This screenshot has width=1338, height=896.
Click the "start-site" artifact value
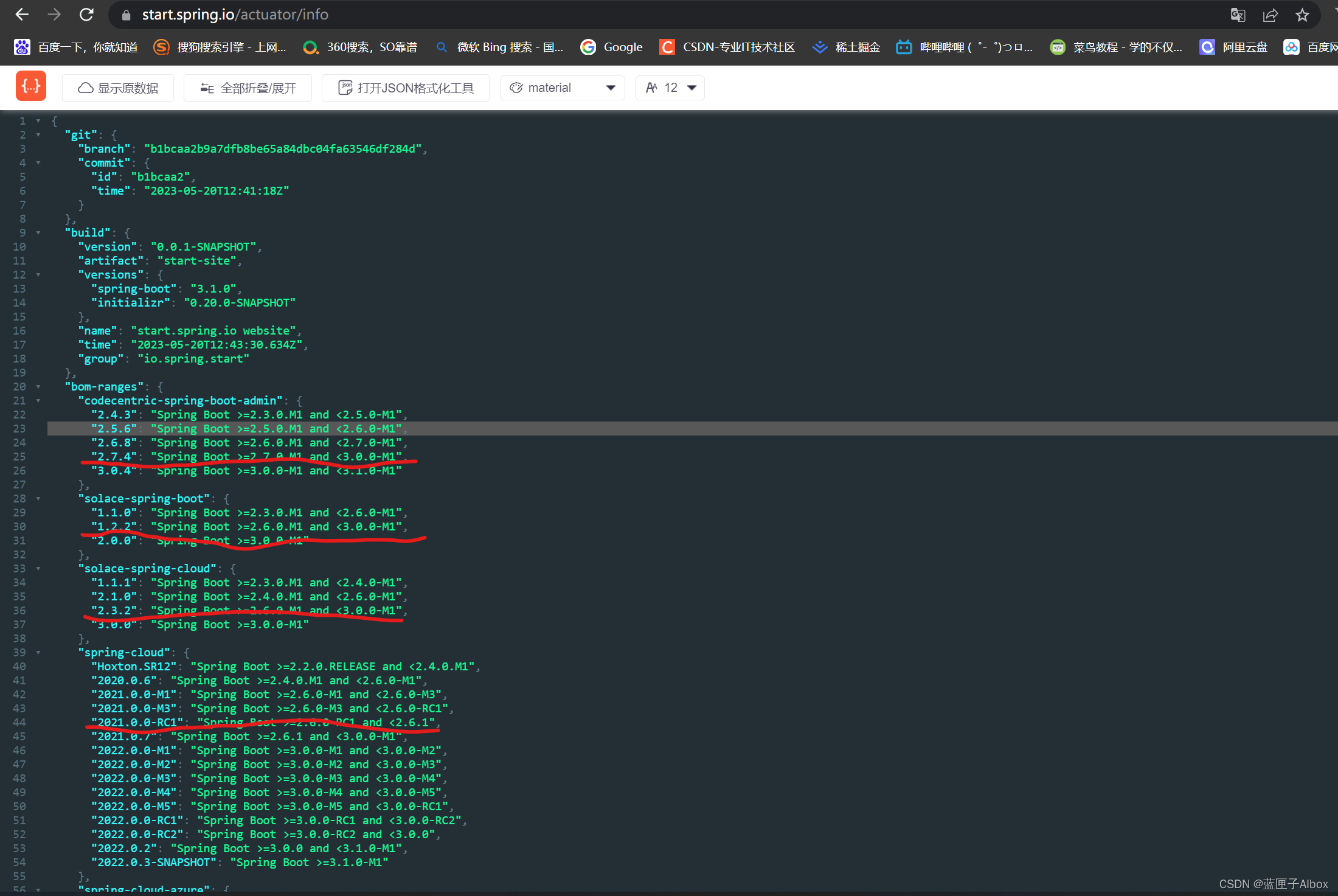196,261
